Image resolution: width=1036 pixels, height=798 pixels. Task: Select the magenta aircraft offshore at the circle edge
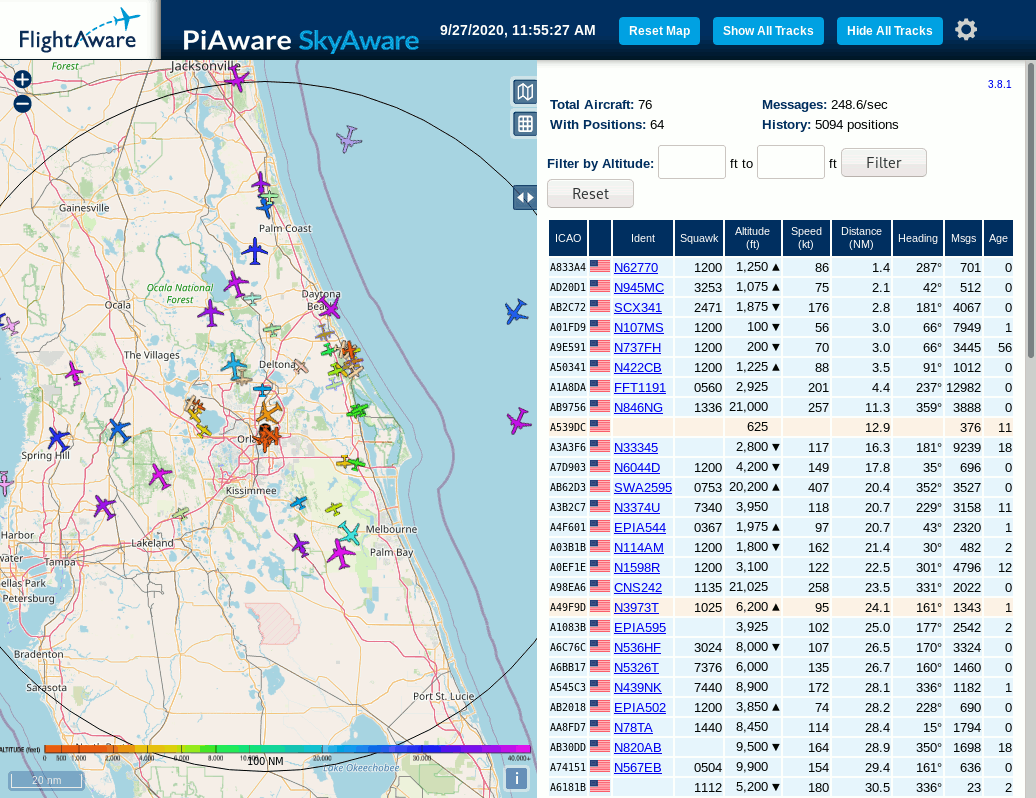click(519, 421)
